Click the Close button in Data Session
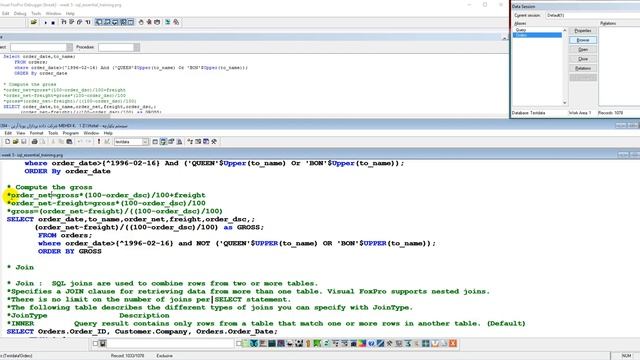Screen dimensions: 640x360 583,59
